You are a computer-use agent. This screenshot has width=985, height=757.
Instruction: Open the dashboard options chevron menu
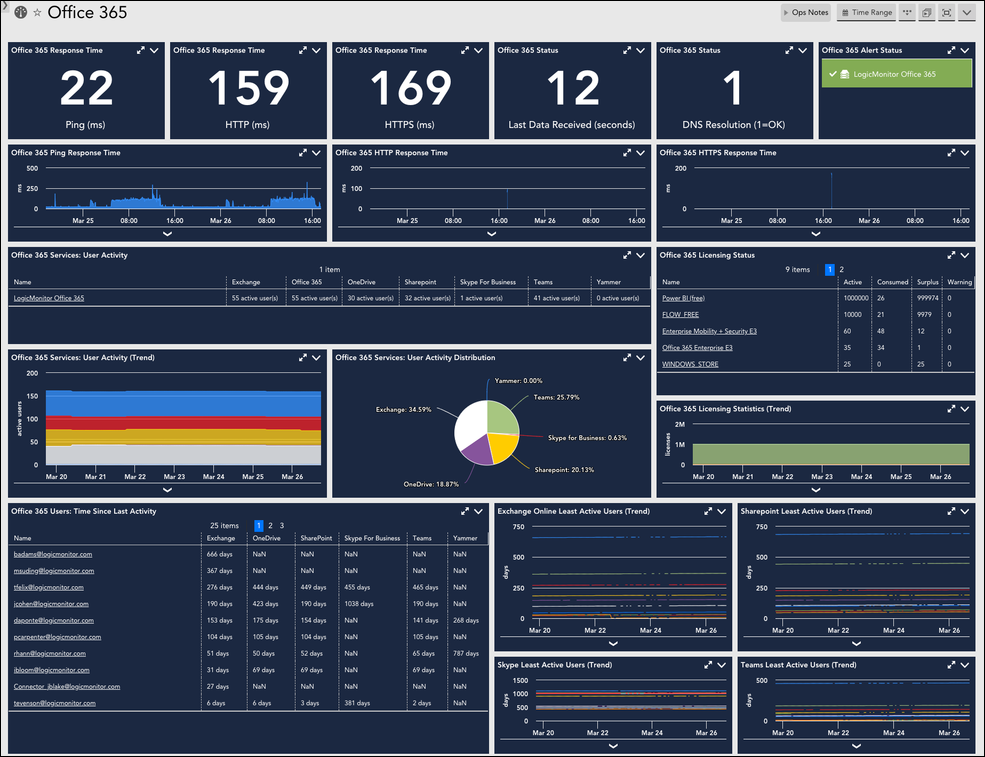pos(967,13)
